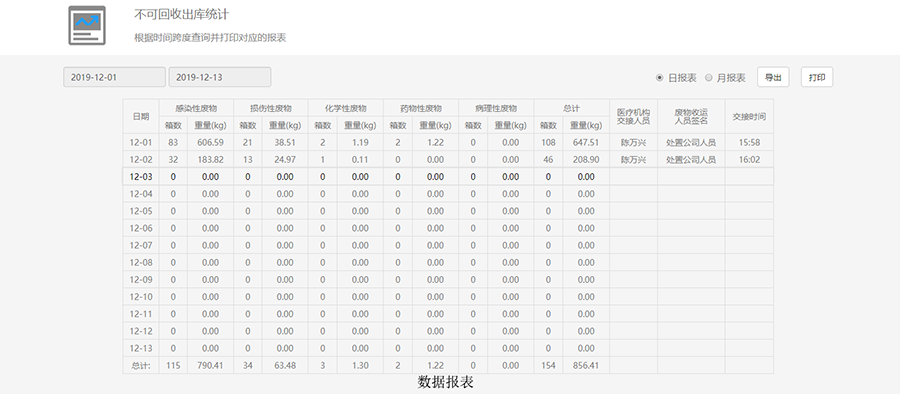Click the 导出 button
Viewport: 900px width, 394px height.
click(x=773, y=78)
